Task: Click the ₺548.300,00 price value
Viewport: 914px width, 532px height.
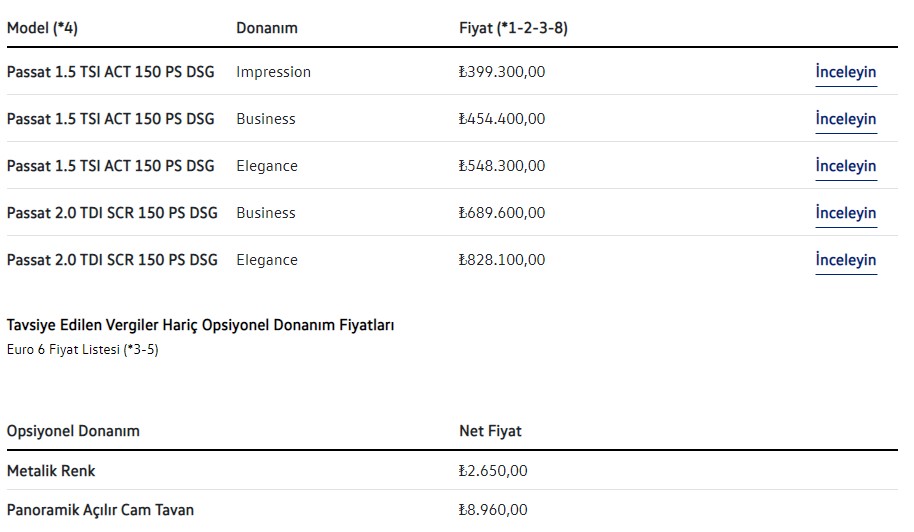Action: pos(502,166)
